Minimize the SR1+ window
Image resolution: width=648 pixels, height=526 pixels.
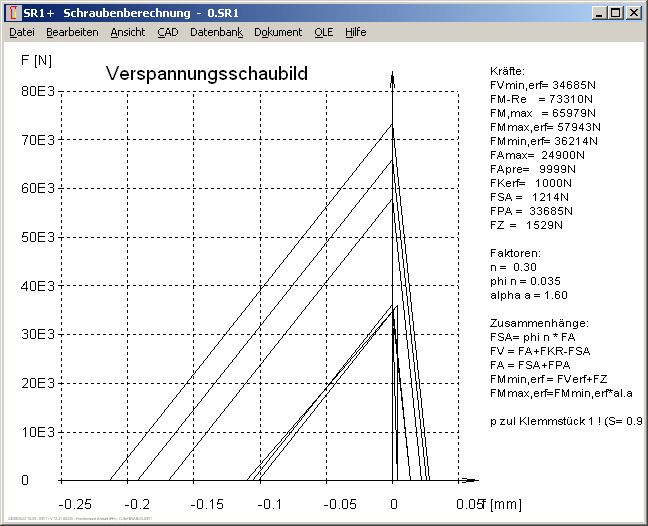pyautogui.click(x=598, y=13)
